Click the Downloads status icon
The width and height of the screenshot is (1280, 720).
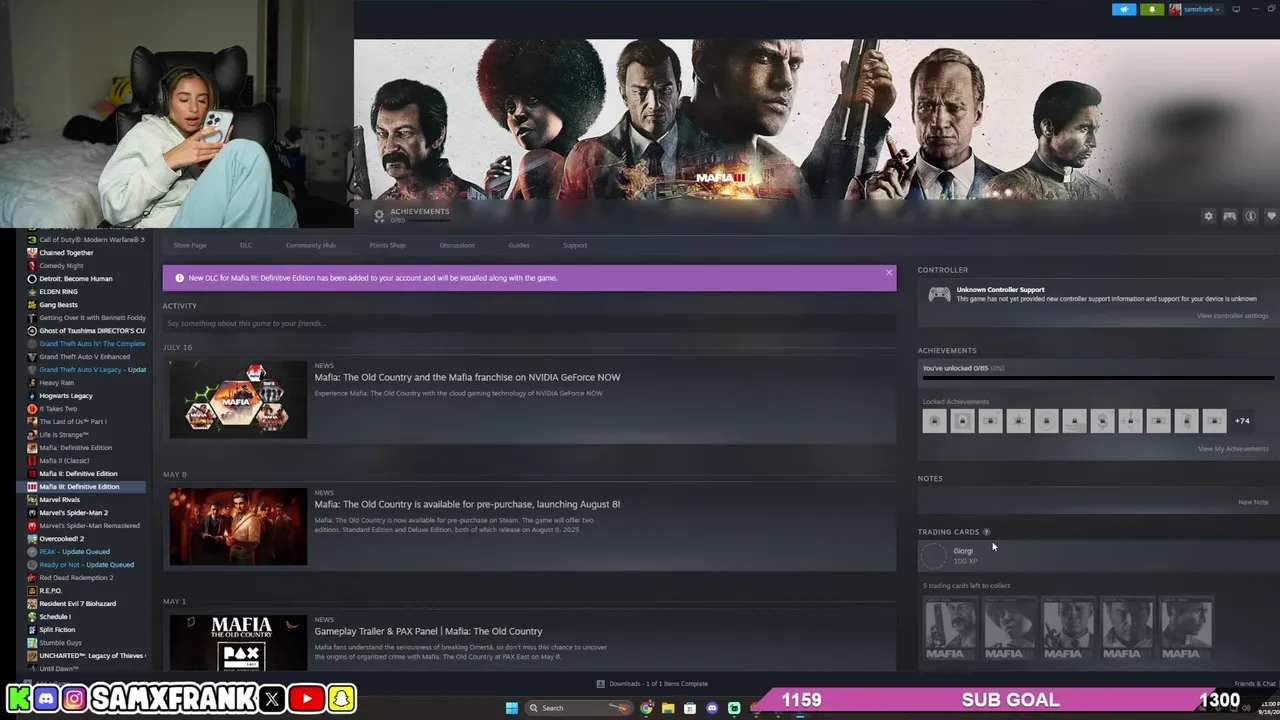point(601,684)
